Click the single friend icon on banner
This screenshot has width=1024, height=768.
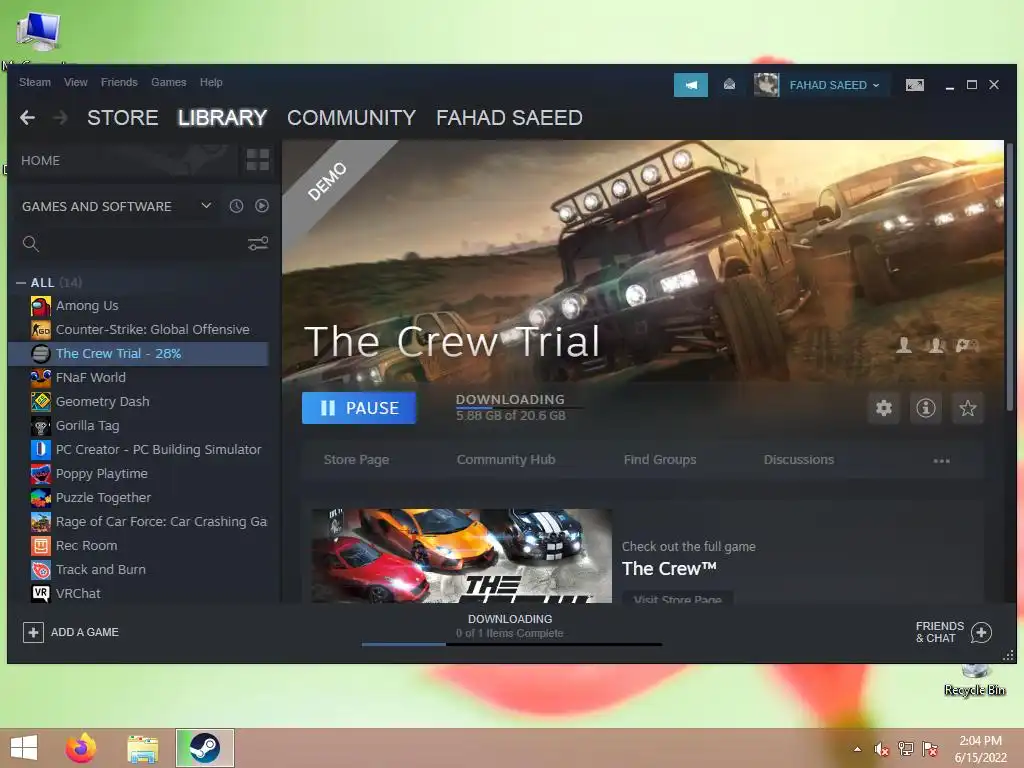pos(904,345)
